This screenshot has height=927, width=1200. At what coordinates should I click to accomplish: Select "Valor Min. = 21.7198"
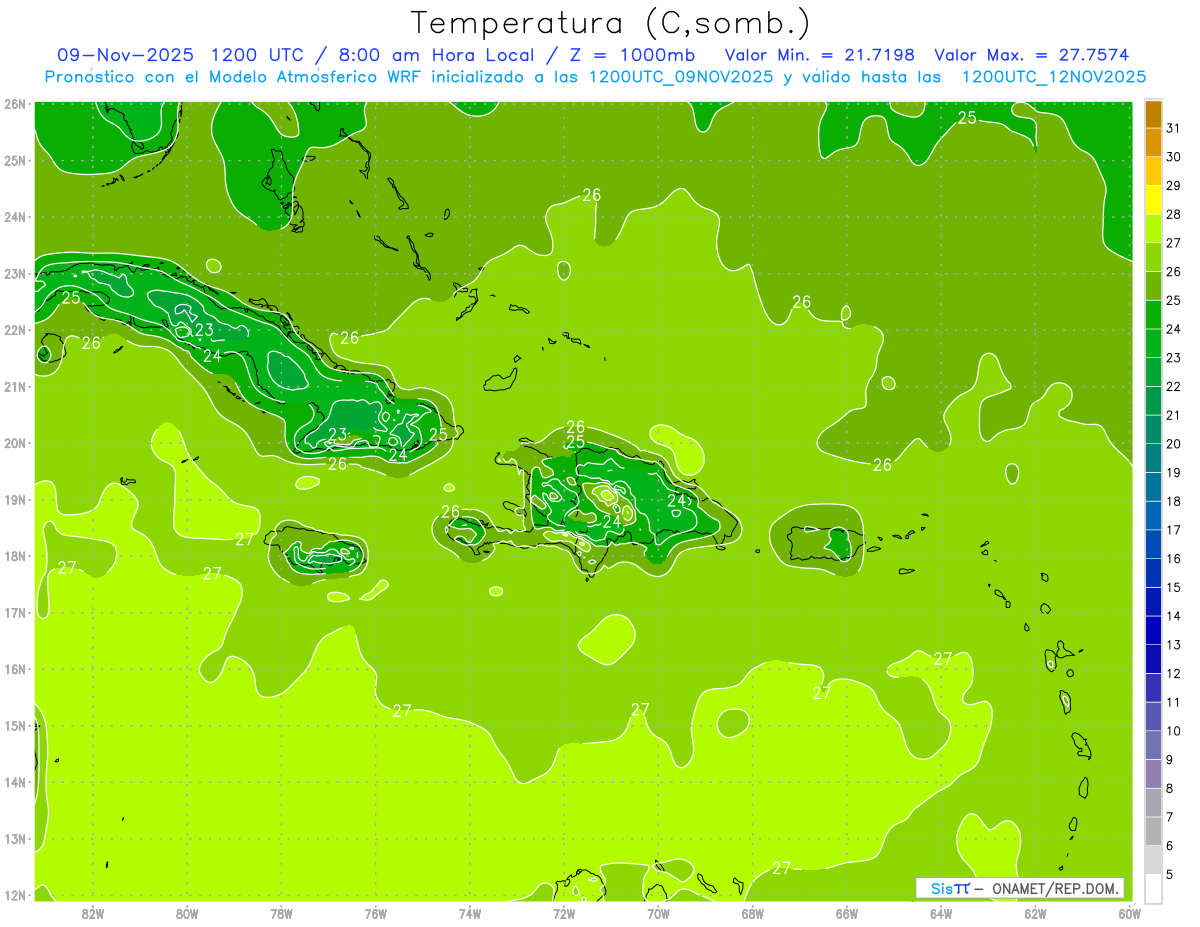[x=819, y=55]
